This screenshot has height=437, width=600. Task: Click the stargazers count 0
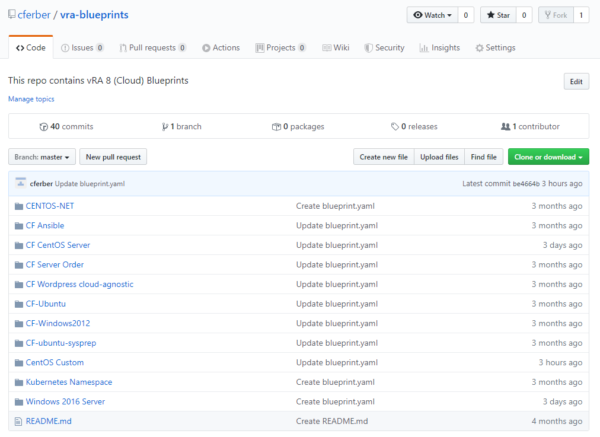pyautogui.click(x=524, y=15)
